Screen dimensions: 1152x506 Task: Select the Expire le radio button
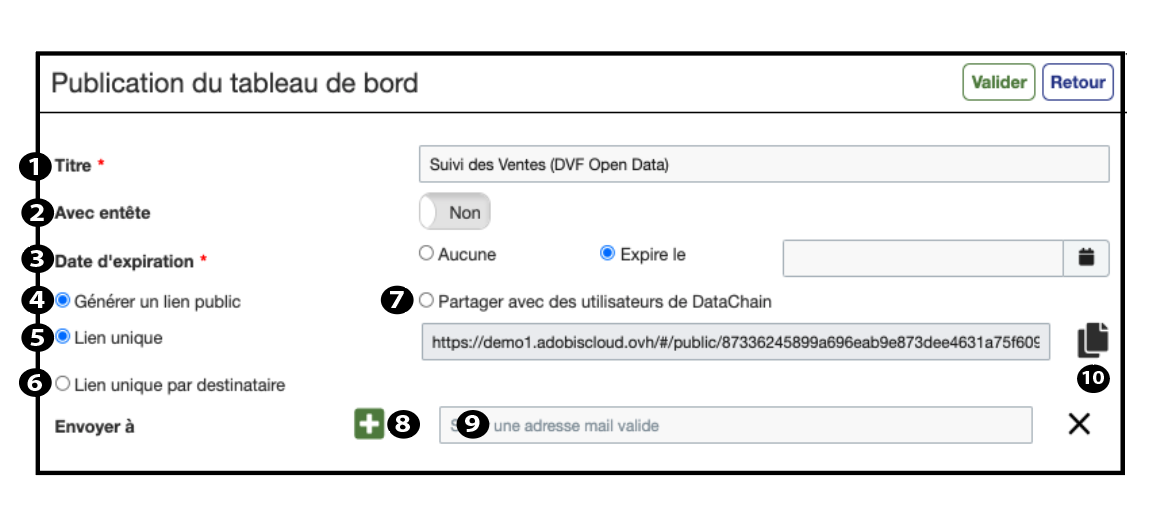pyautogui.click(x=606, y=254)
